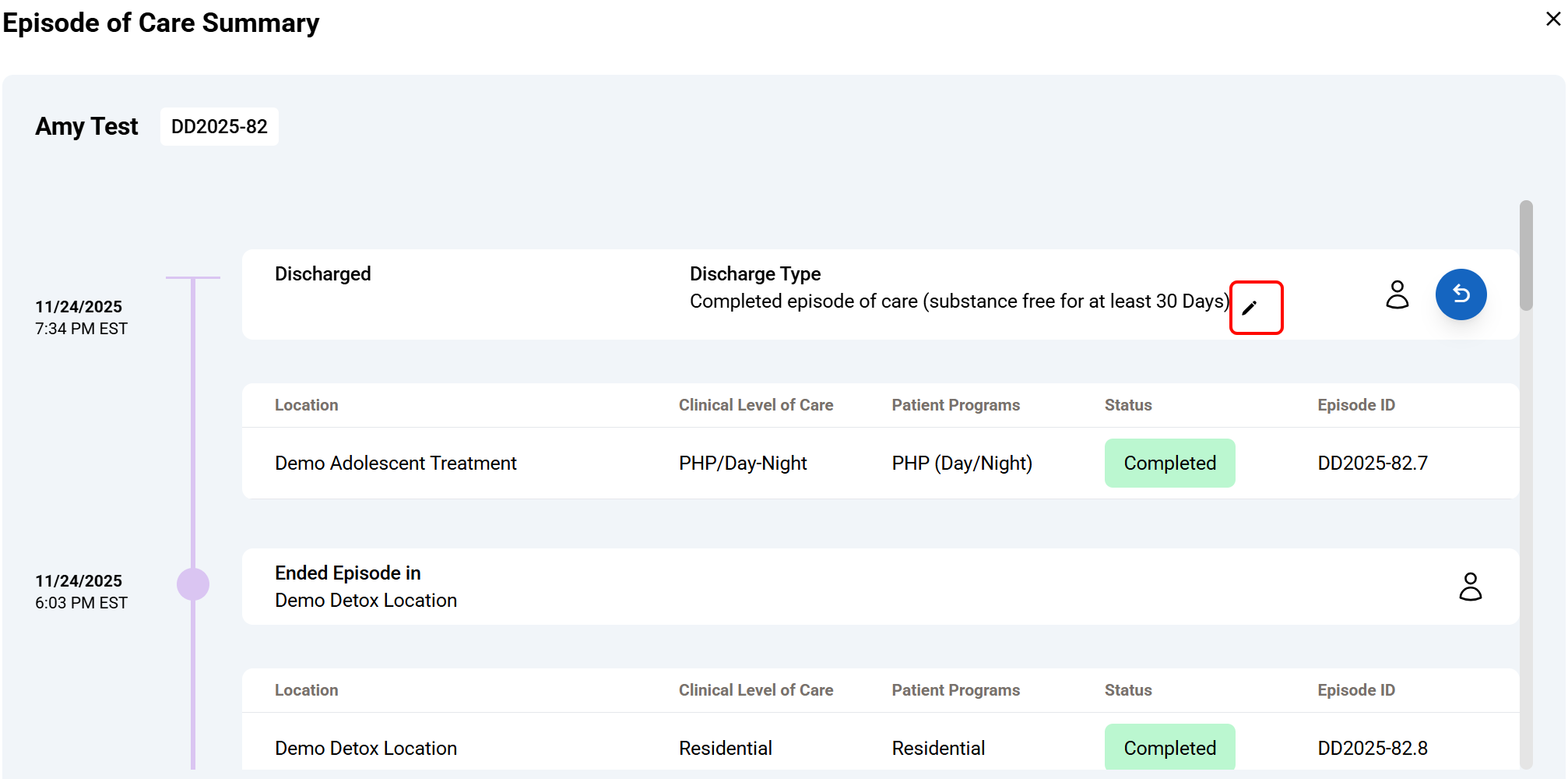1568x779 pixels.
Task: Click the PHP/Day-Night level of care value
Action: (743, 463)
